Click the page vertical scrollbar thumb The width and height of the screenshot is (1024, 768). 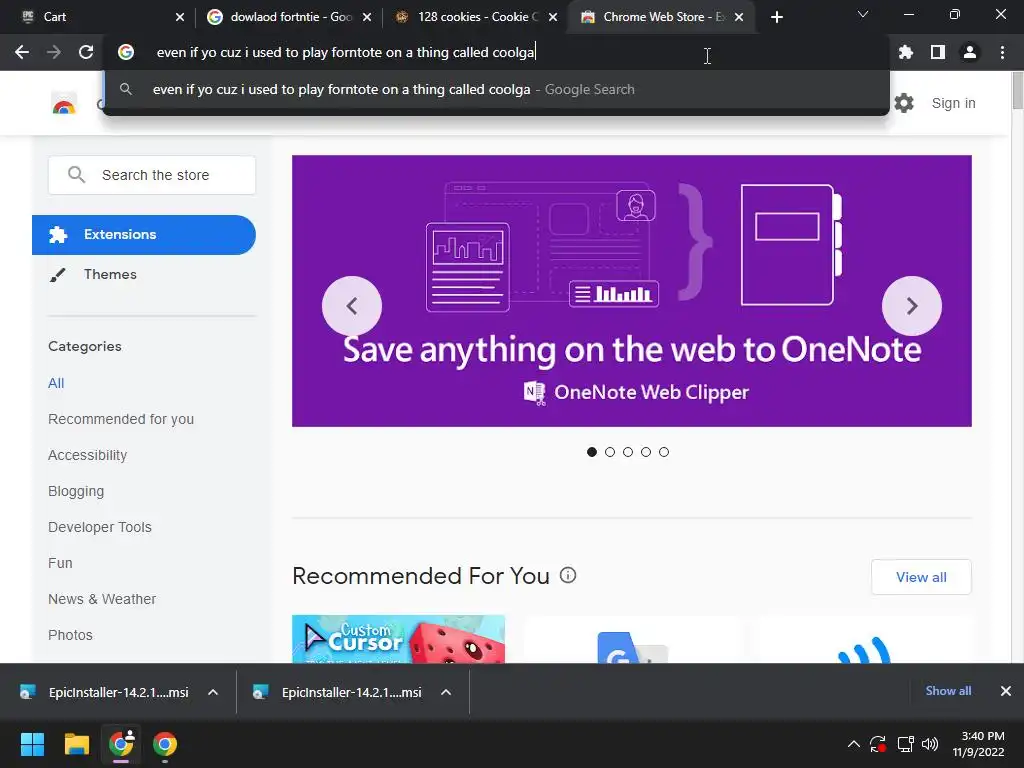click(1017, 91)
